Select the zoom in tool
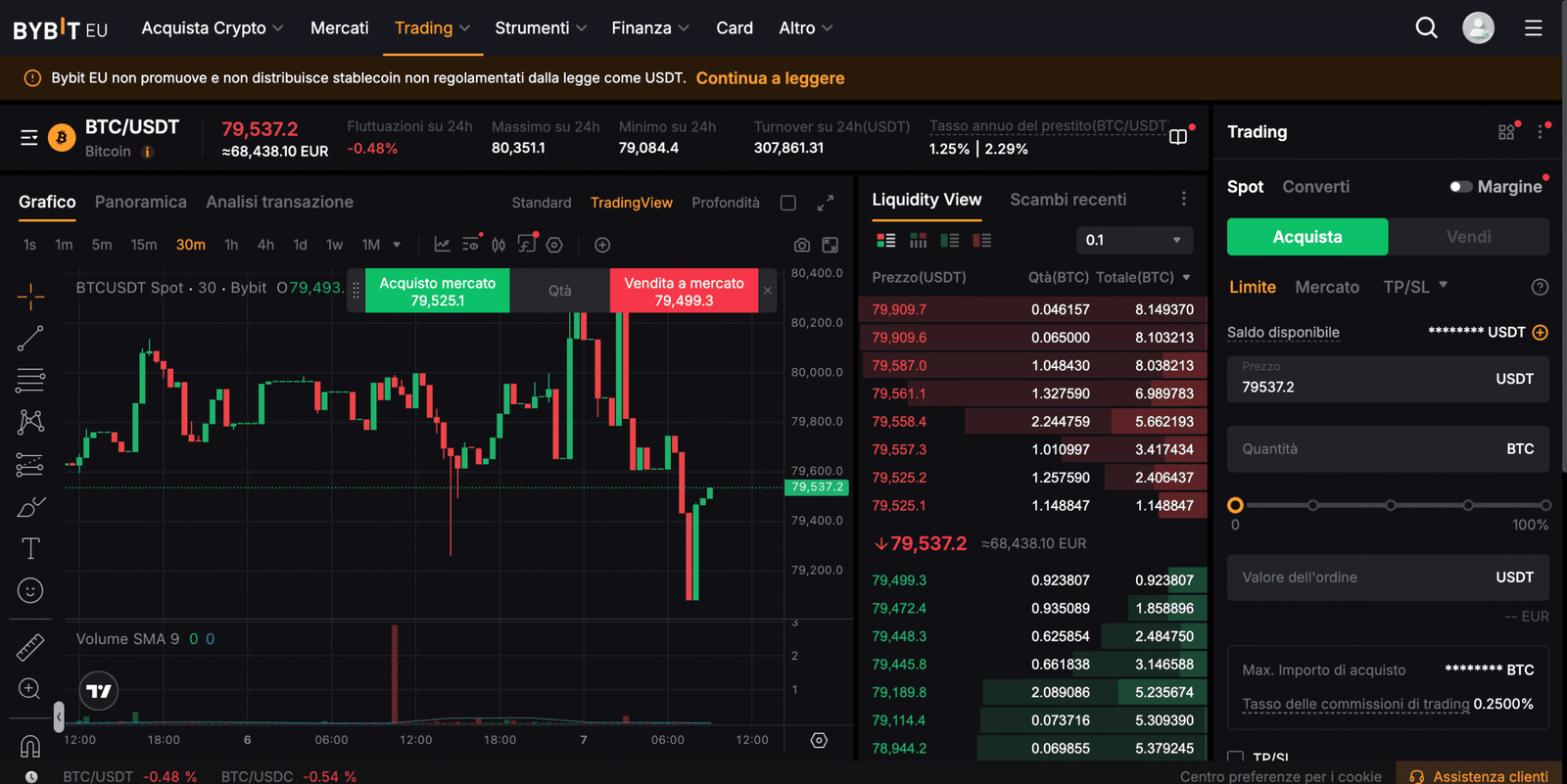Image resolution: width=1567 pixels, height=784 pixels. point(30,689)
